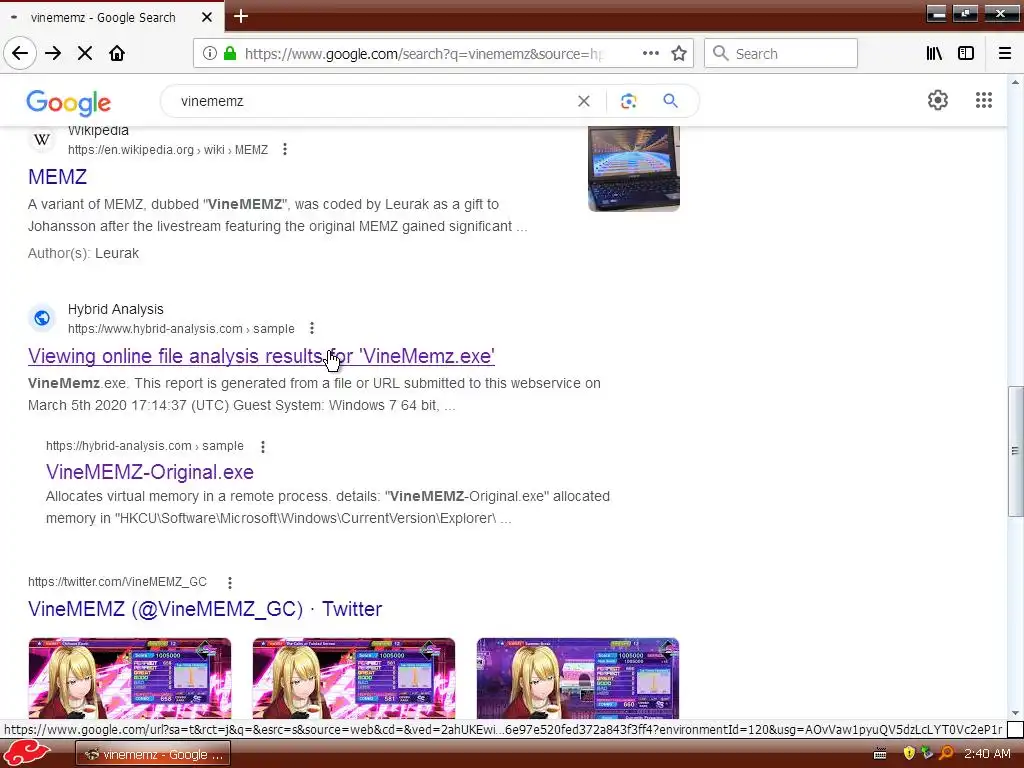Click the scrollbar up arrow
This screenshot has width=1024, height=768.
[1016, 82]
